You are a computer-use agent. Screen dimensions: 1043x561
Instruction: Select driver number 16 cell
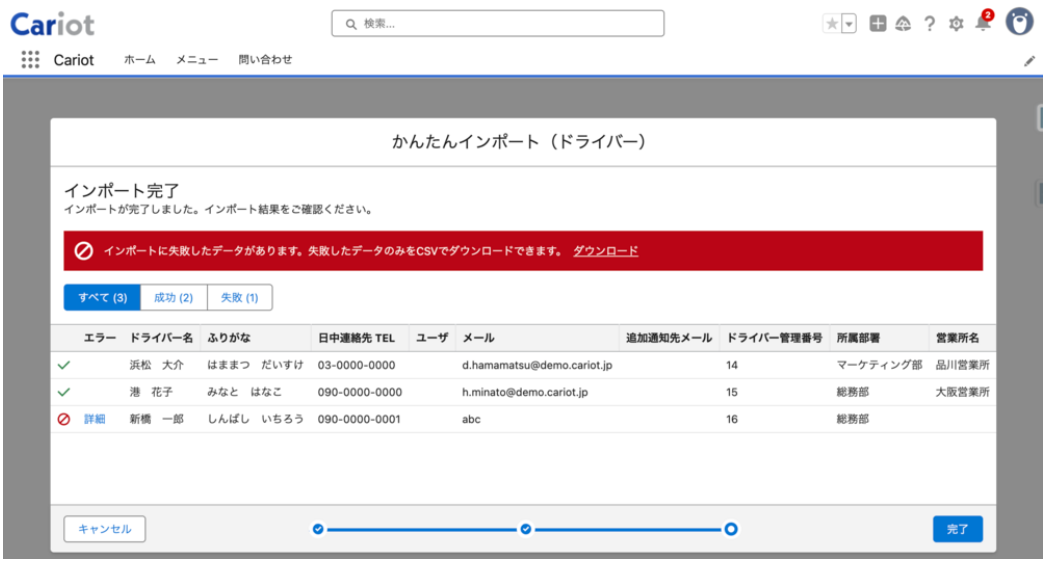(x=732, y=419)
